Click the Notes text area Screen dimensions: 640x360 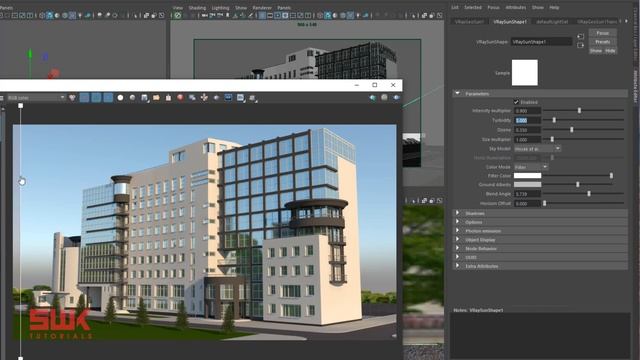coord(540,336)
